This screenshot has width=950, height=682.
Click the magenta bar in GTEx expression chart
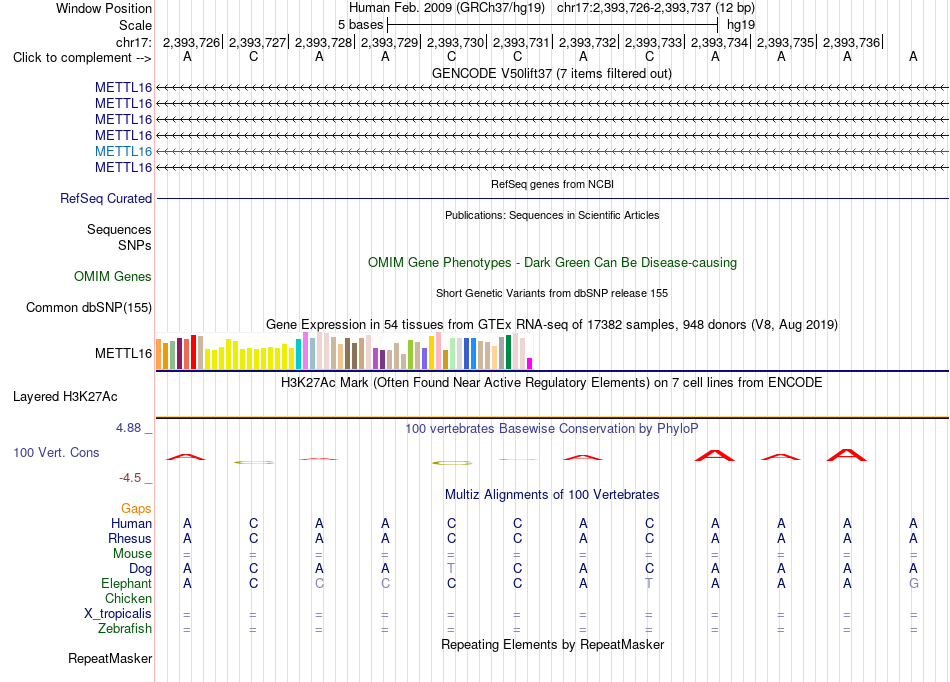pos(530,363)
